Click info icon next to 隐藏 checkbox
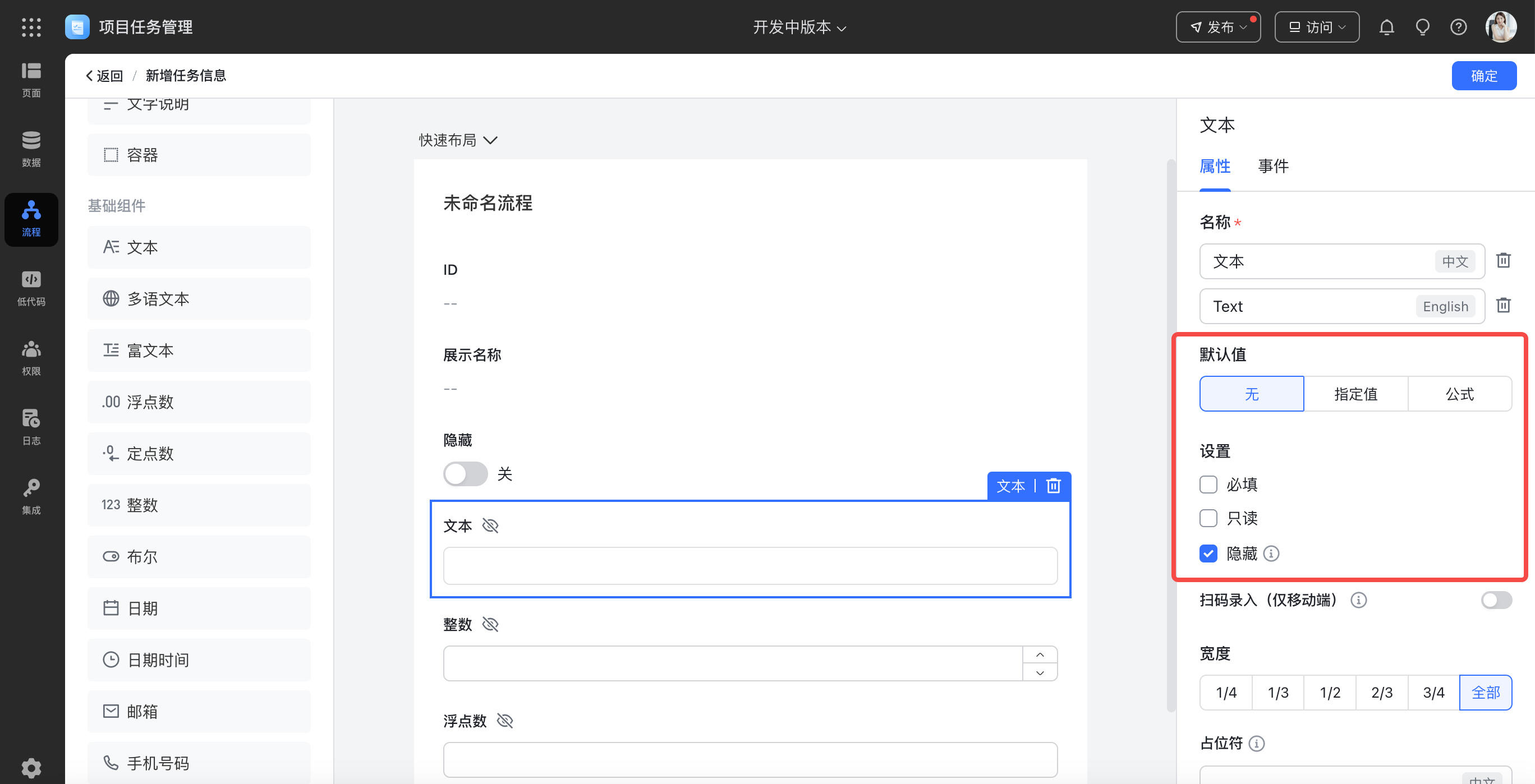 point(1271,554)
